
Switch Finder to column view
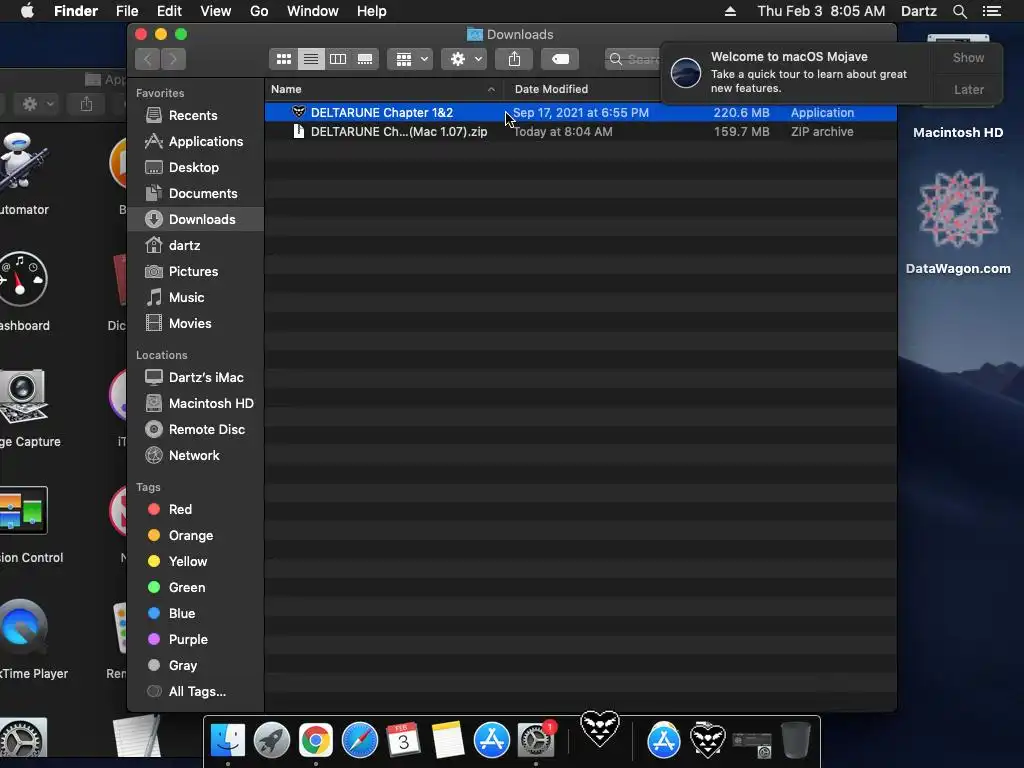click(x=338, y=59)
